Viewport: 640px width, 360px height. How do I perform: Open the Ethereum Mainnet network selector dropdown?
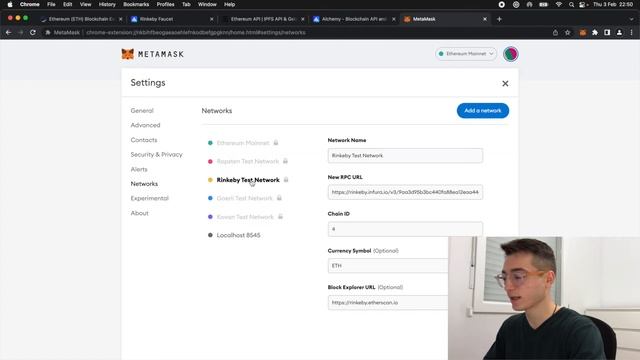466,53
